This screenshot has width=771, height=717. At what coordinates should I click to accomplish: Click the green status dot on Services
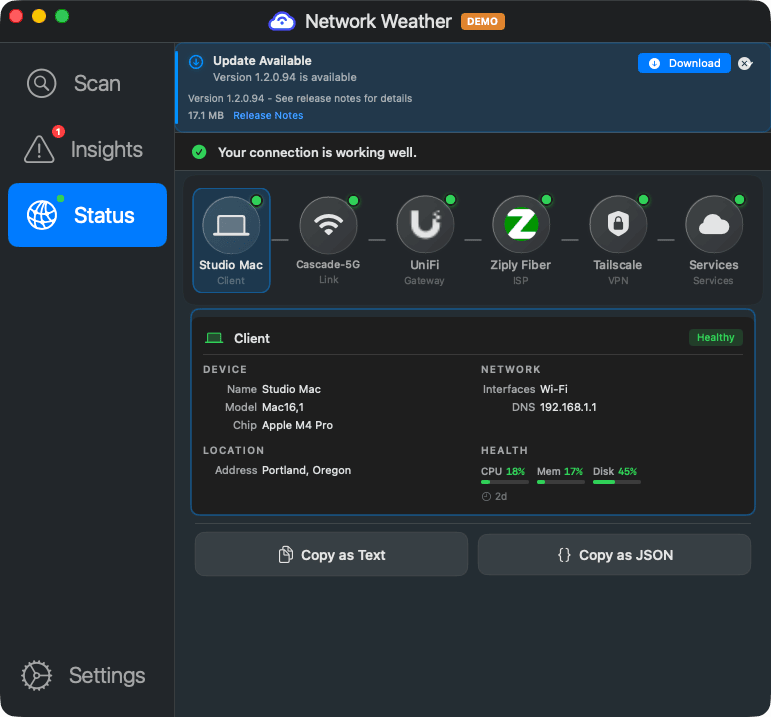click(x=739, y=200)
